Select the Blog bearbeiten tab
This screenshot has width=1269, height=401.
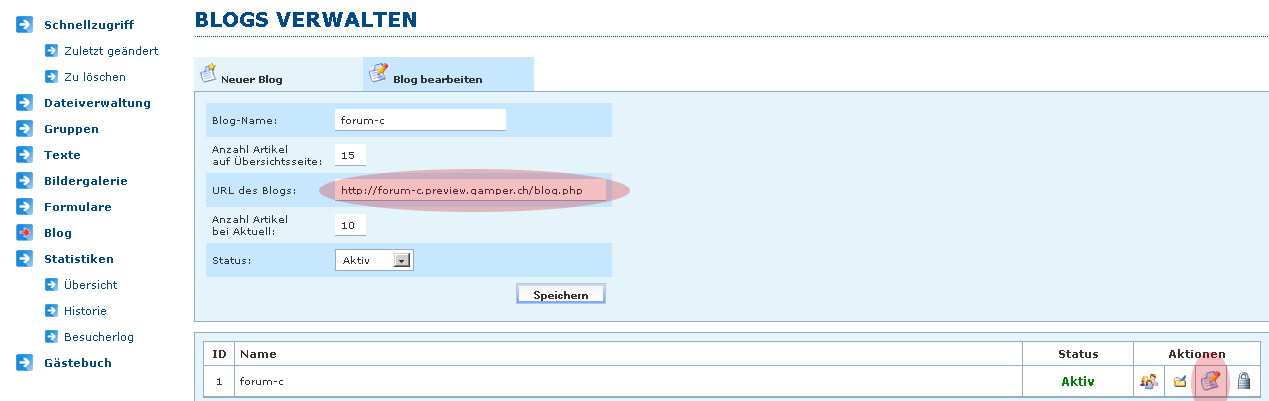click(x=437, y=78)
